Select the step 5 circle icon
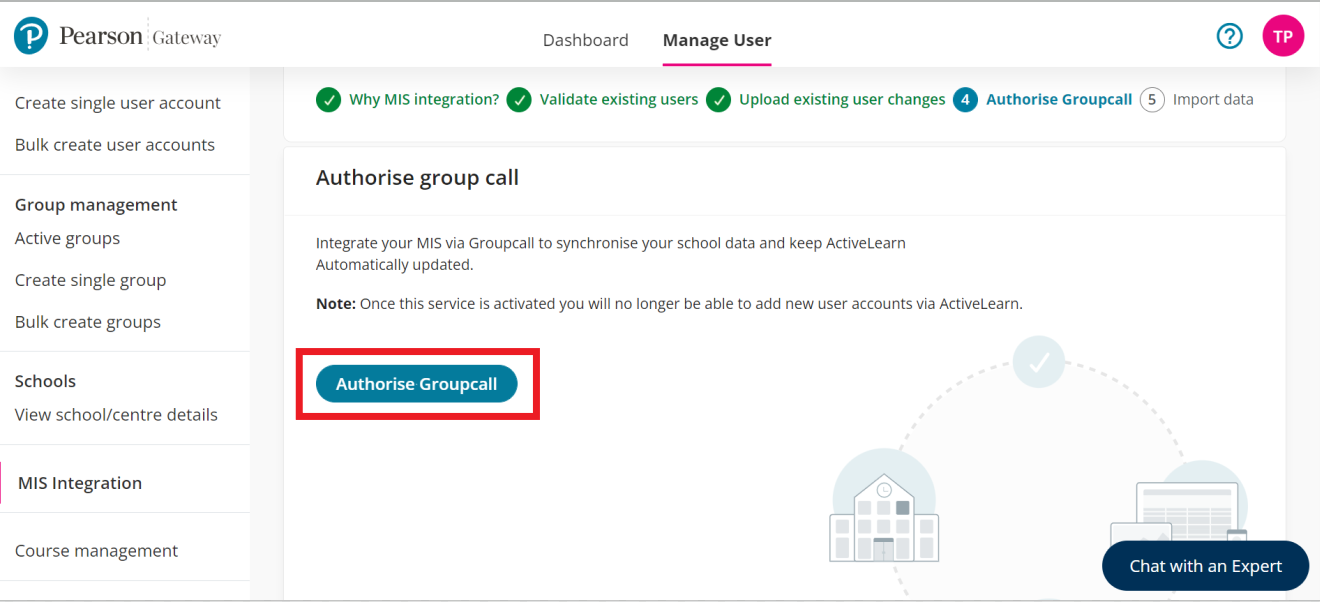 [x=1152, y=100]
